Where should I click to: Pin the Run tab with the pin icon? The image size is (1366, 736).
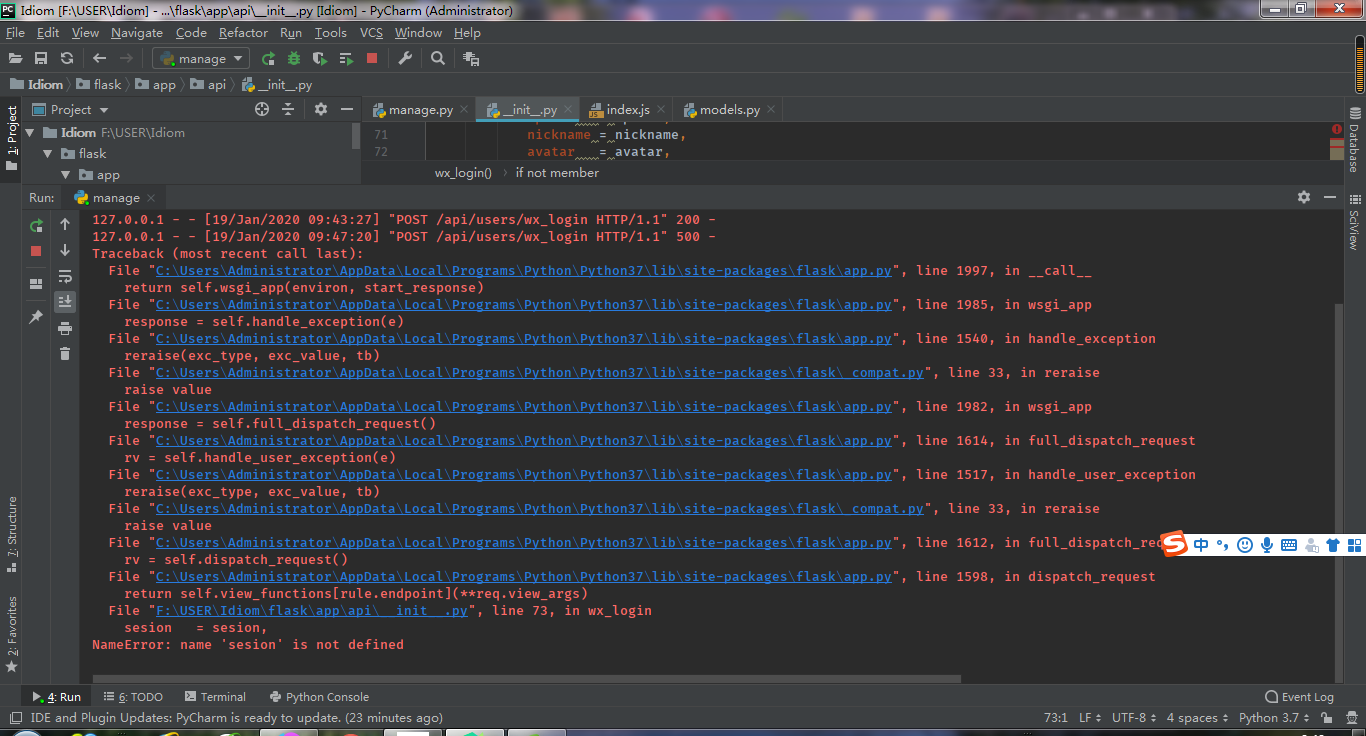click(x=36, y=317)
